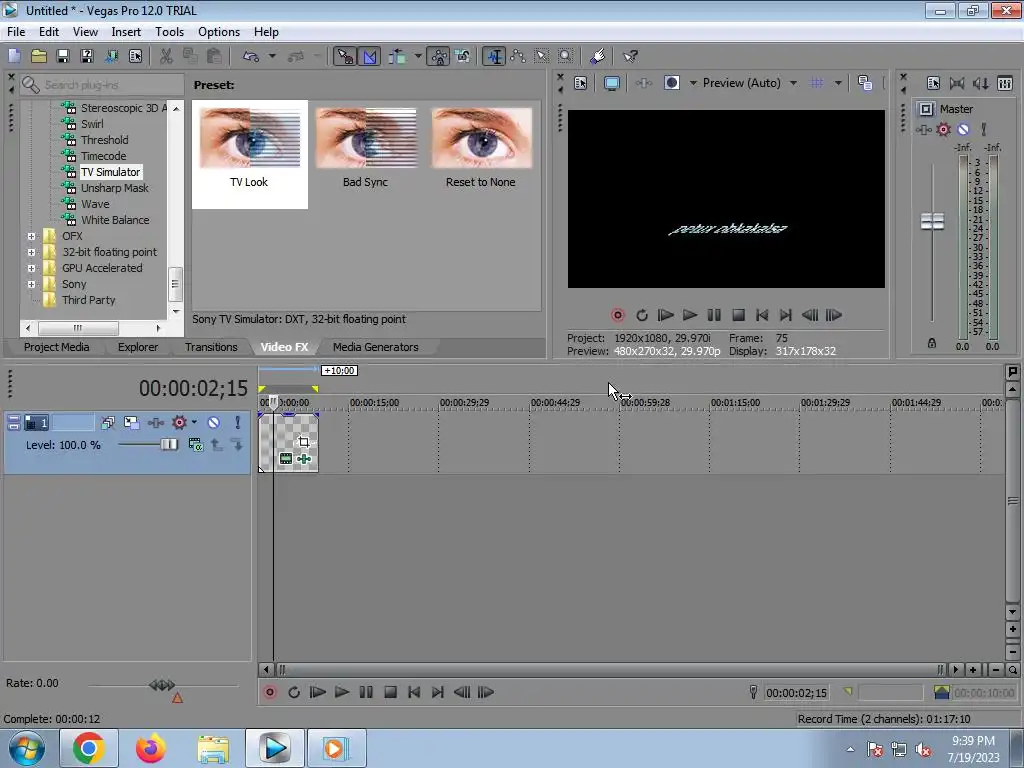Create a new project with toolbar icon

tap(14, 57)
